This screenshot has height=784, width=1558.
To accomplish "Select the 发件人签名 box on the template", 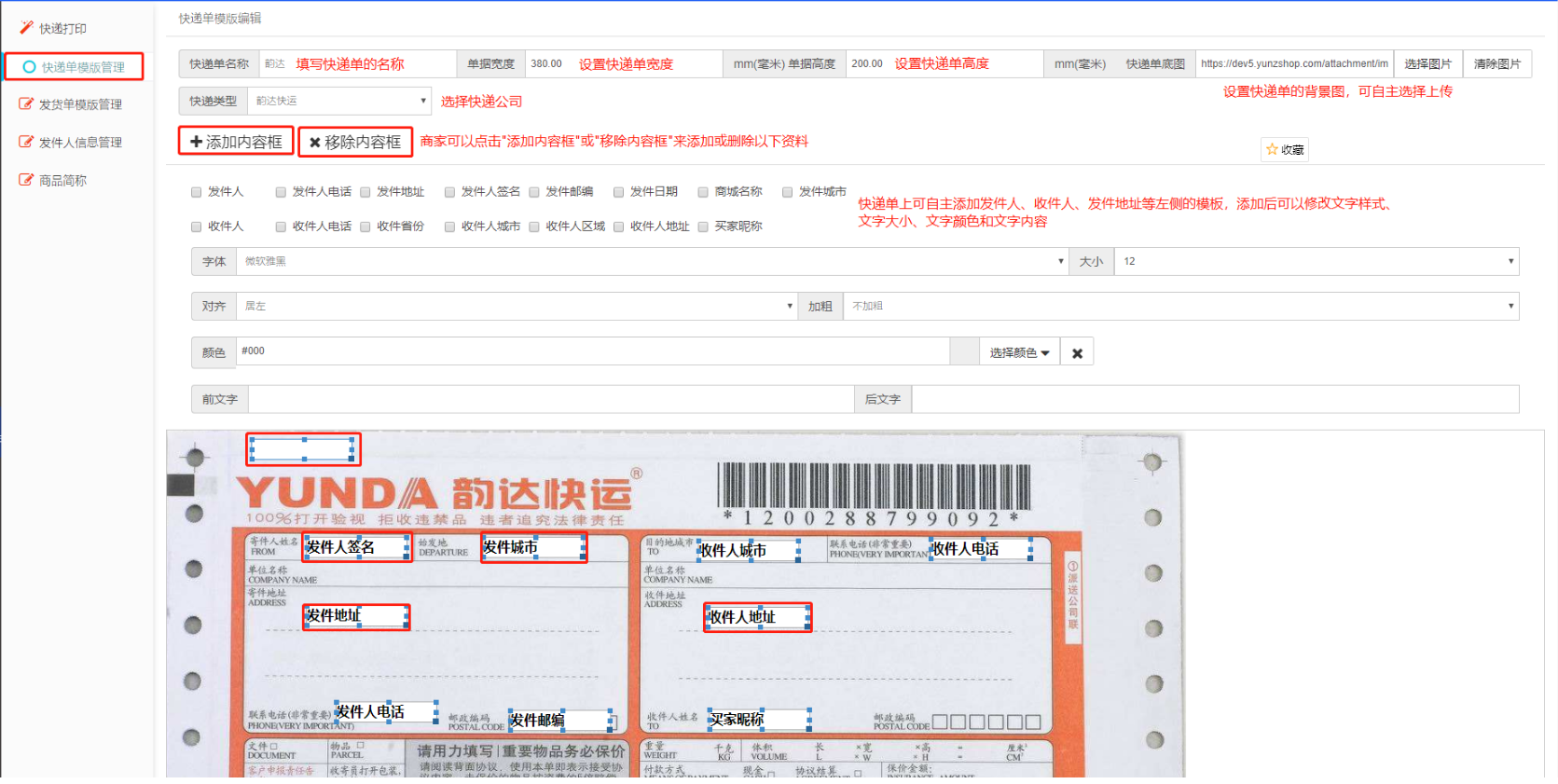I will 356,547.
